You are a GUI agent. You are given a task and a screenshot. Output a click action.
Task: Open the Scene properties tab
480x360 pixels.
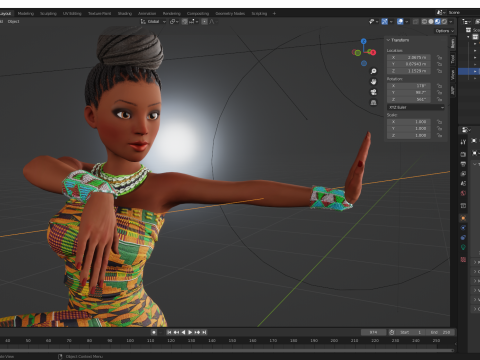(x=463, y=183)
